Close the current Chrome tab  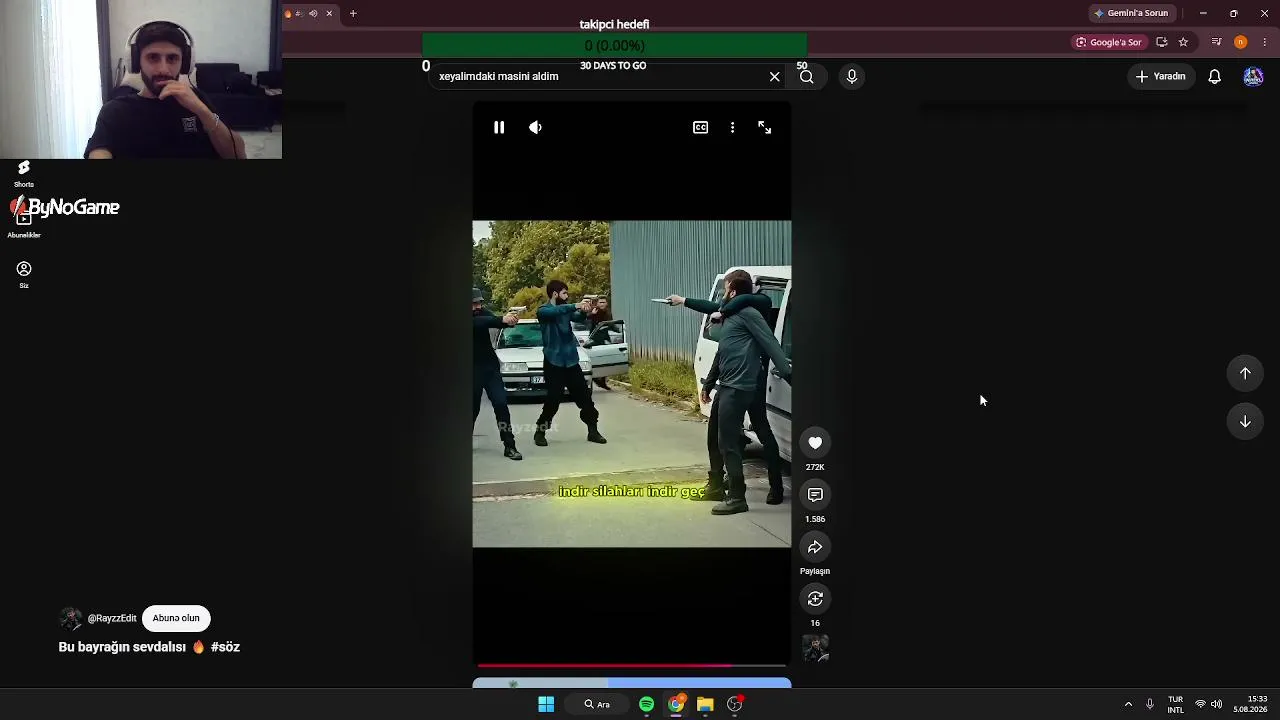(x=329, y=13)
